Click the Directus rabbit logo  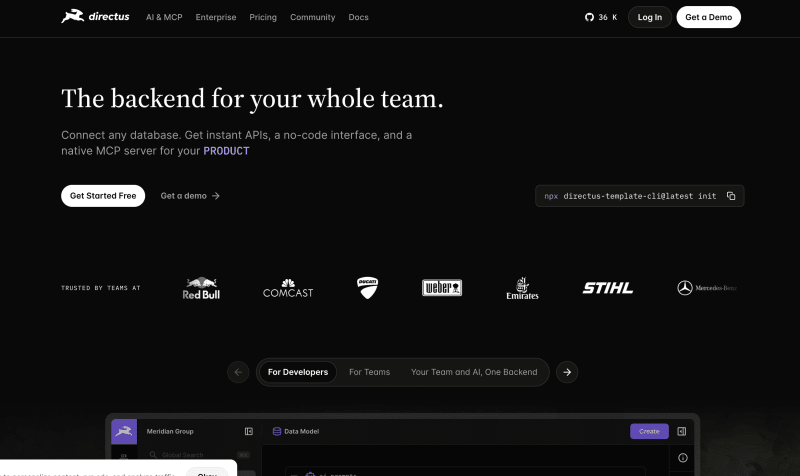[95, 16]
